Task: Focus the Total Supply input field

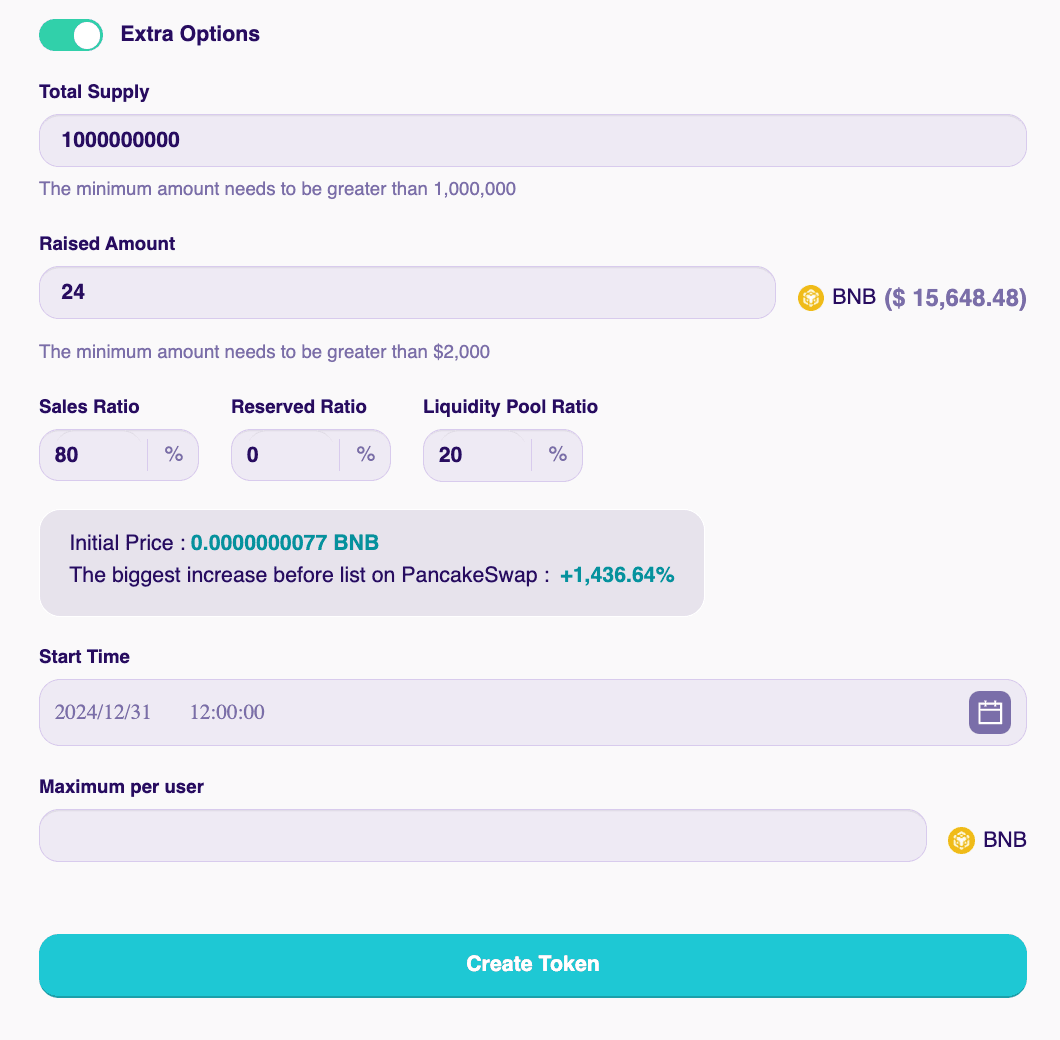Action: coord(532,140)
